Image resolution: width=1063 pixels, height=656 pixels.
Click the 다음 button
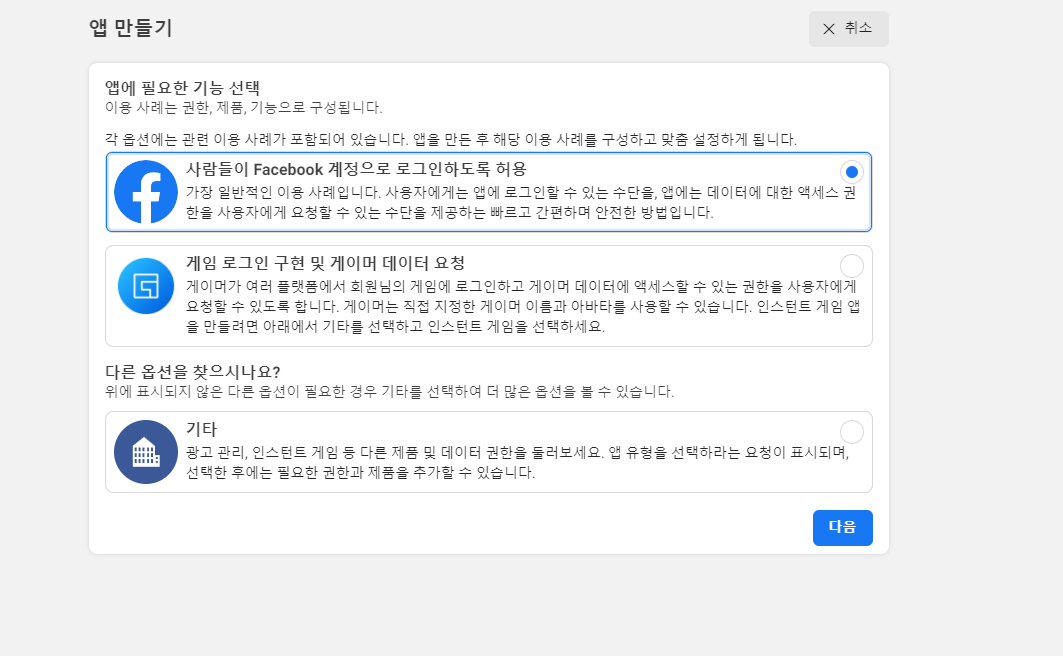coord(843,528)
